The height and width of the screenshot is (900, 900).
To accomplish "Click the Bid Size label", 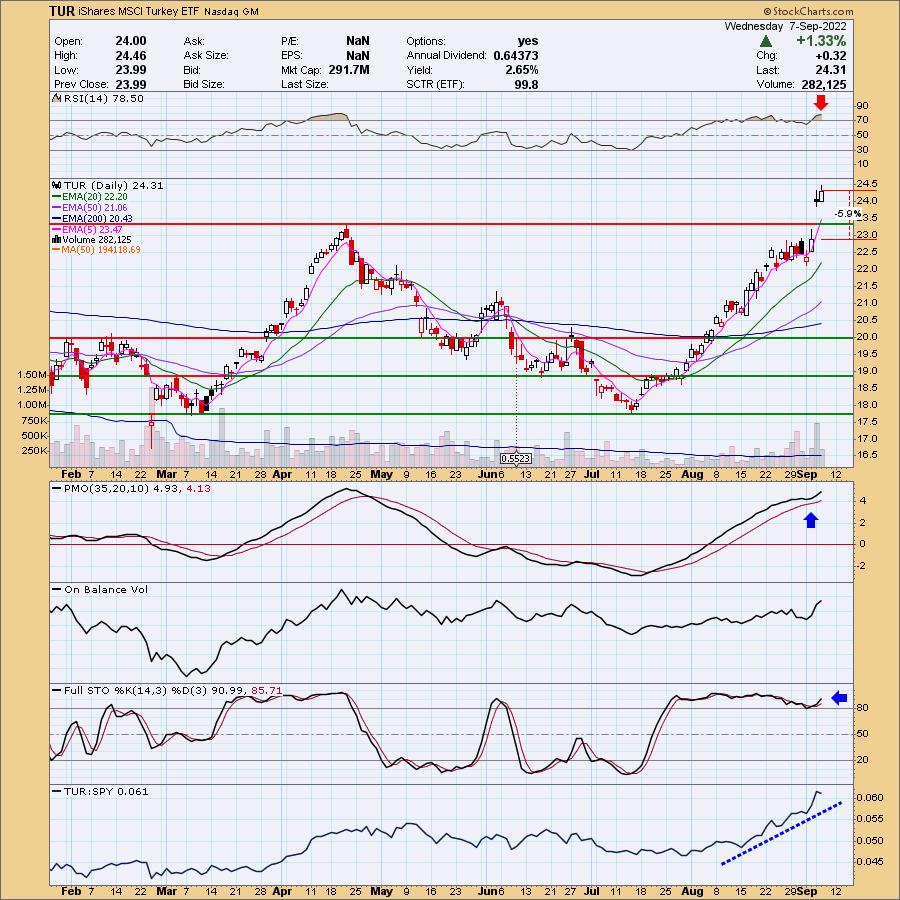I will click(x=204, y=84).
